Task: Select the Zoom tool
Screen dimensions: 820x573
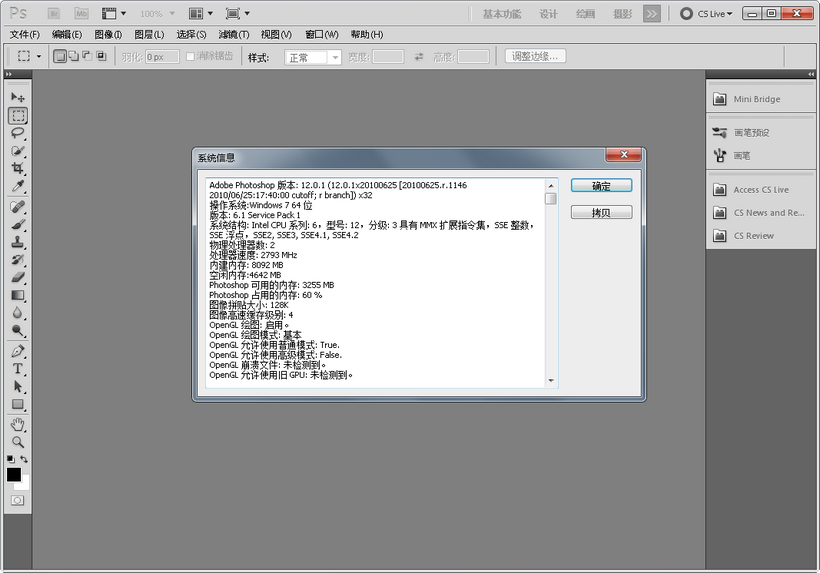Action: click(17, 442)
